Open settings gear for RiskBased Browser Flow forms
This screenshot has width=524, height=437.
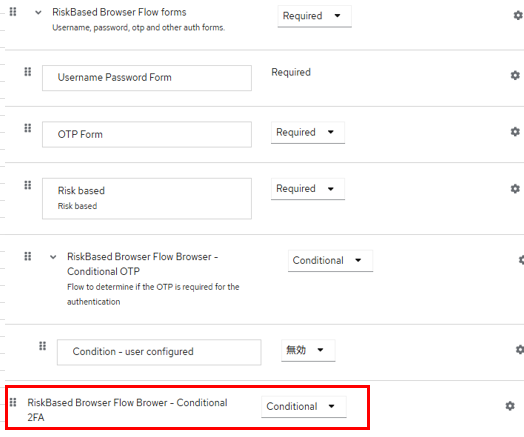(518, 15)
